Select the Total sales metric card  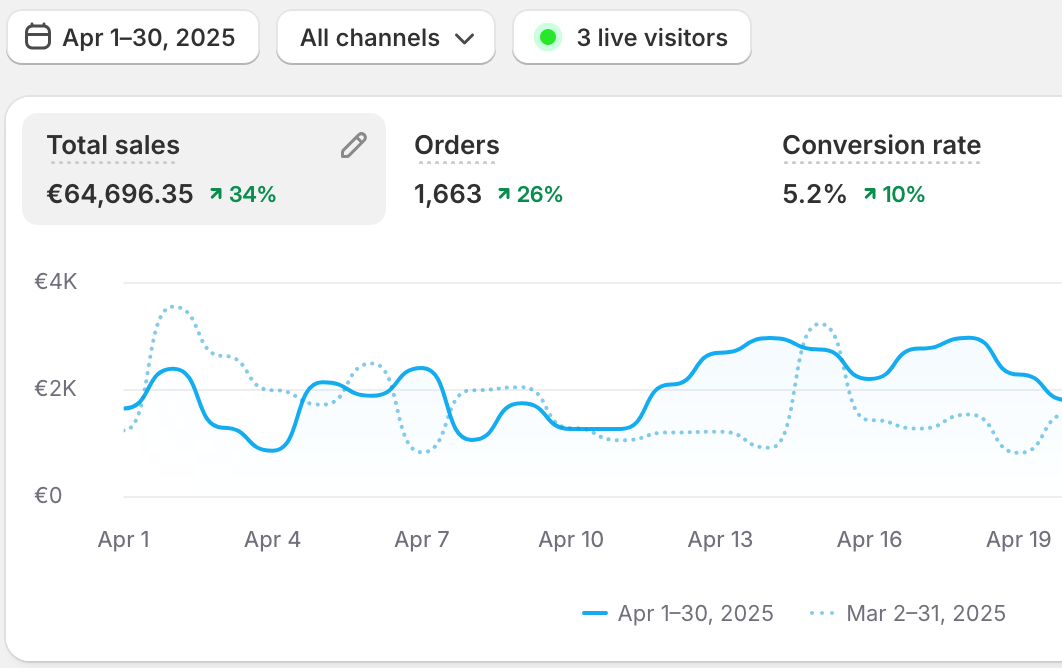[x=203, y=168]
